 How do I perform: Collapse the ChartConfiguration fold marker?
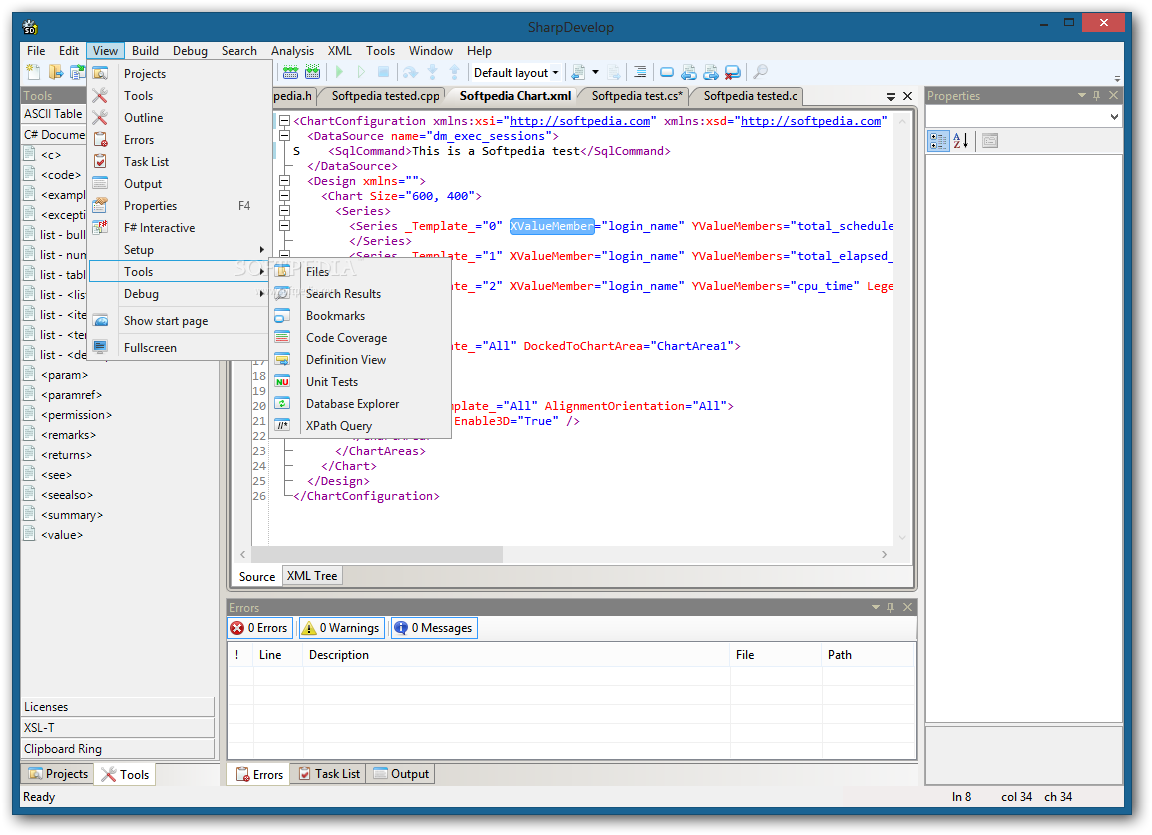click(x=284, y=120)
